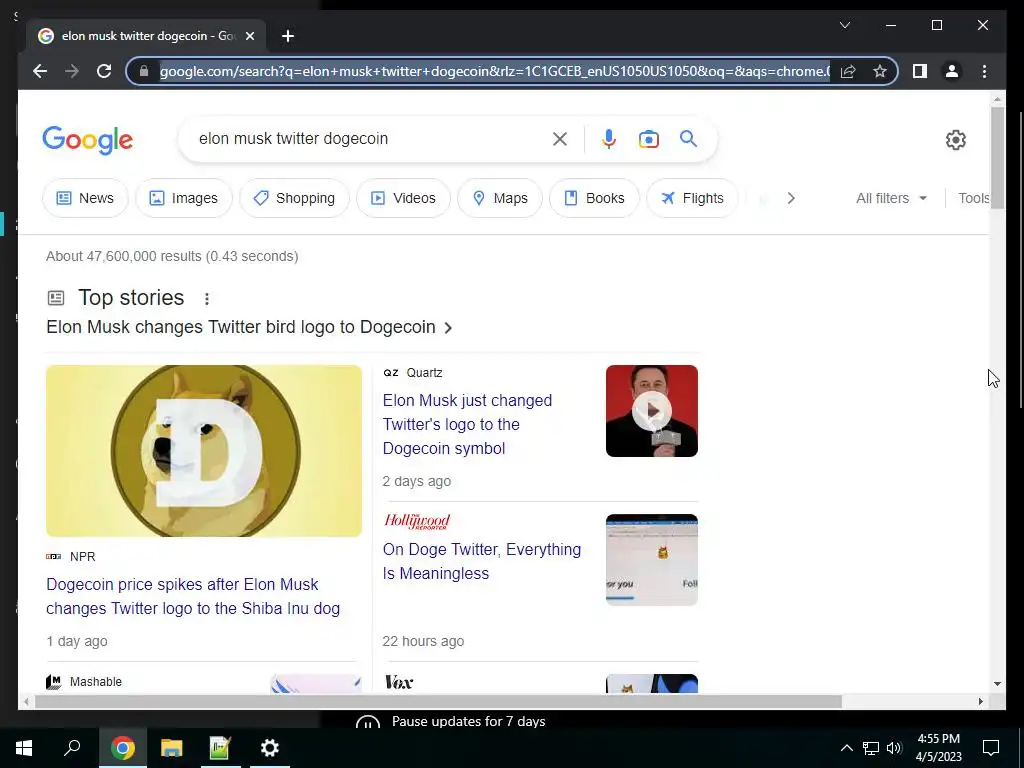Filter results by Shopping

(x=294, y=198)
